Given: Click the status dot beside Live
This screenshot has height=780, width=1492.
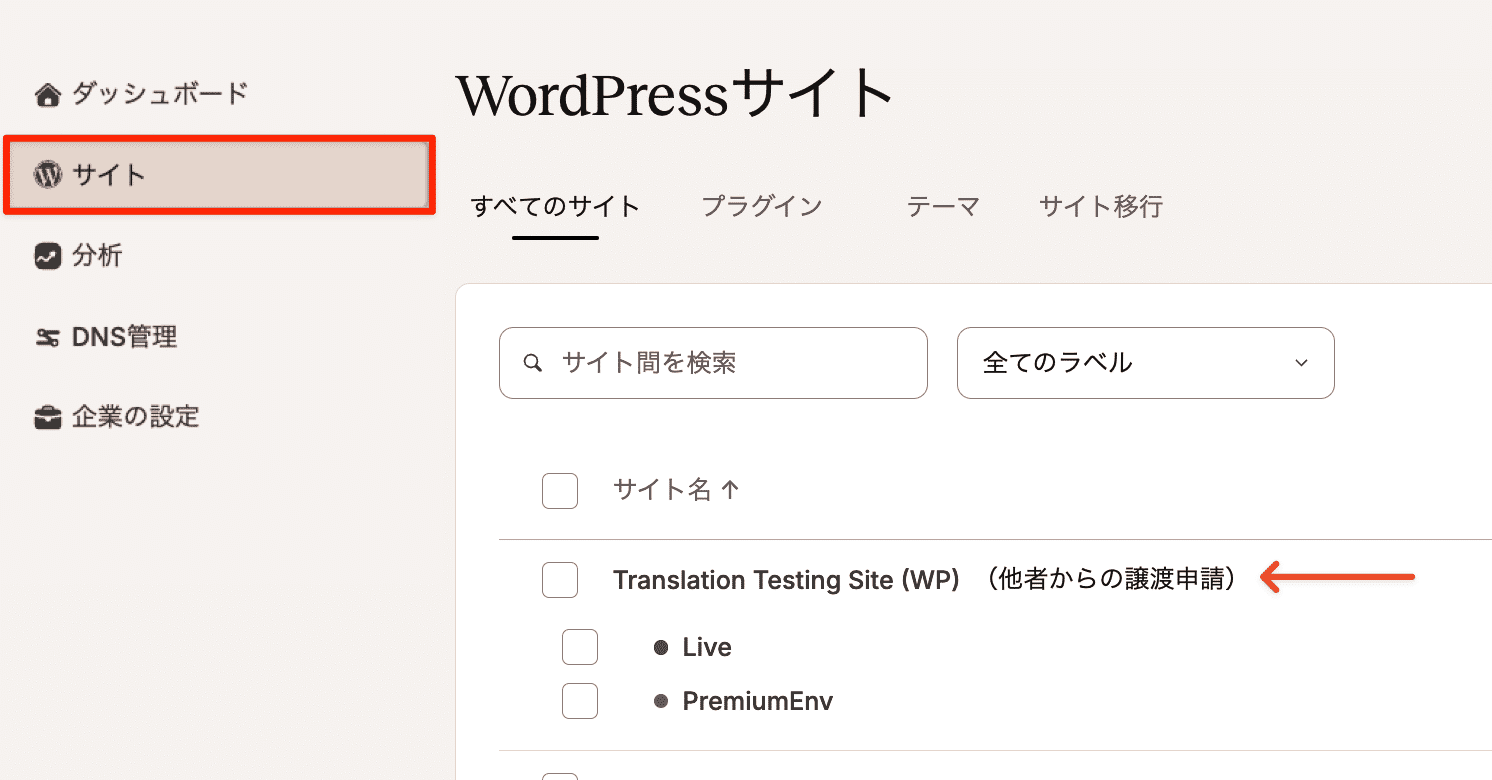Looking at the screenshot, I should click(661, 647).
